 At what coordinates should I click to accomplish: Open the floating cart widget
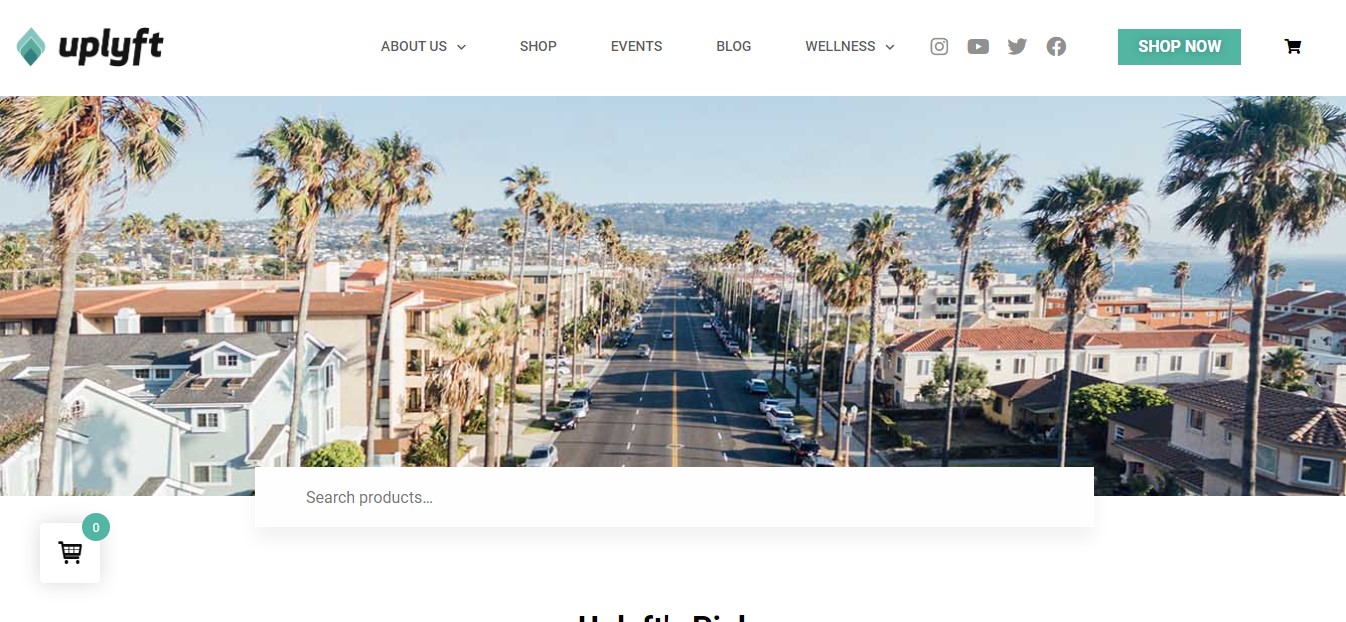(70, 552)
